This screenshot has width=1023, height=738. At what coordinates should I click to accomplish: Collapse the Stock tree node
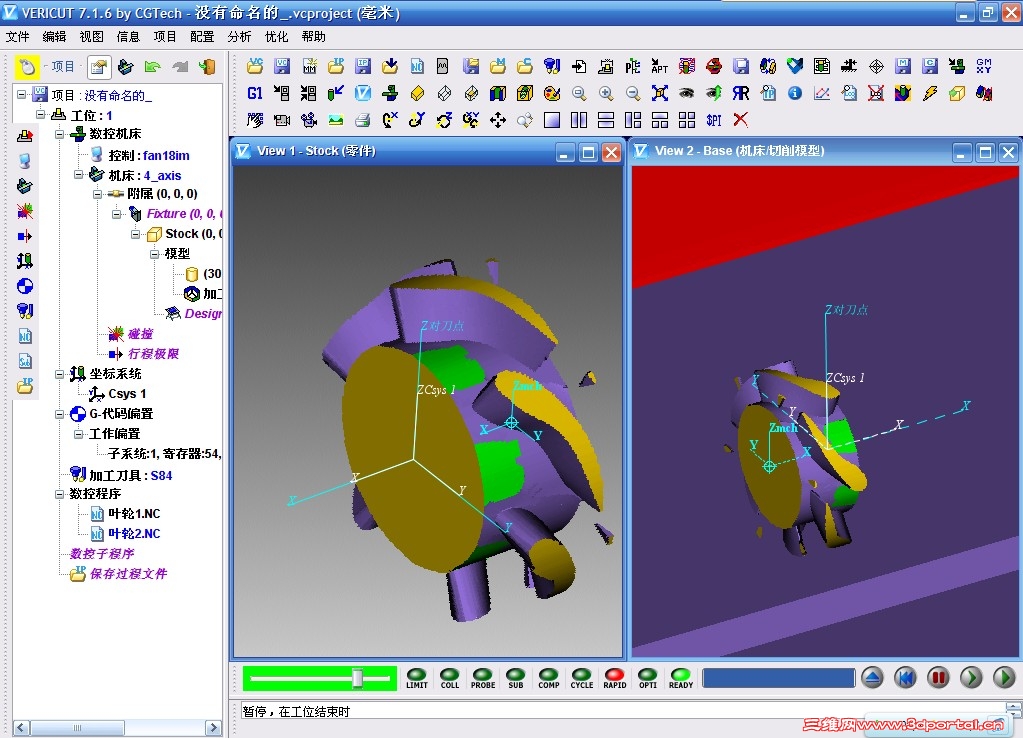pyautogui.click(x=135, y=234)
